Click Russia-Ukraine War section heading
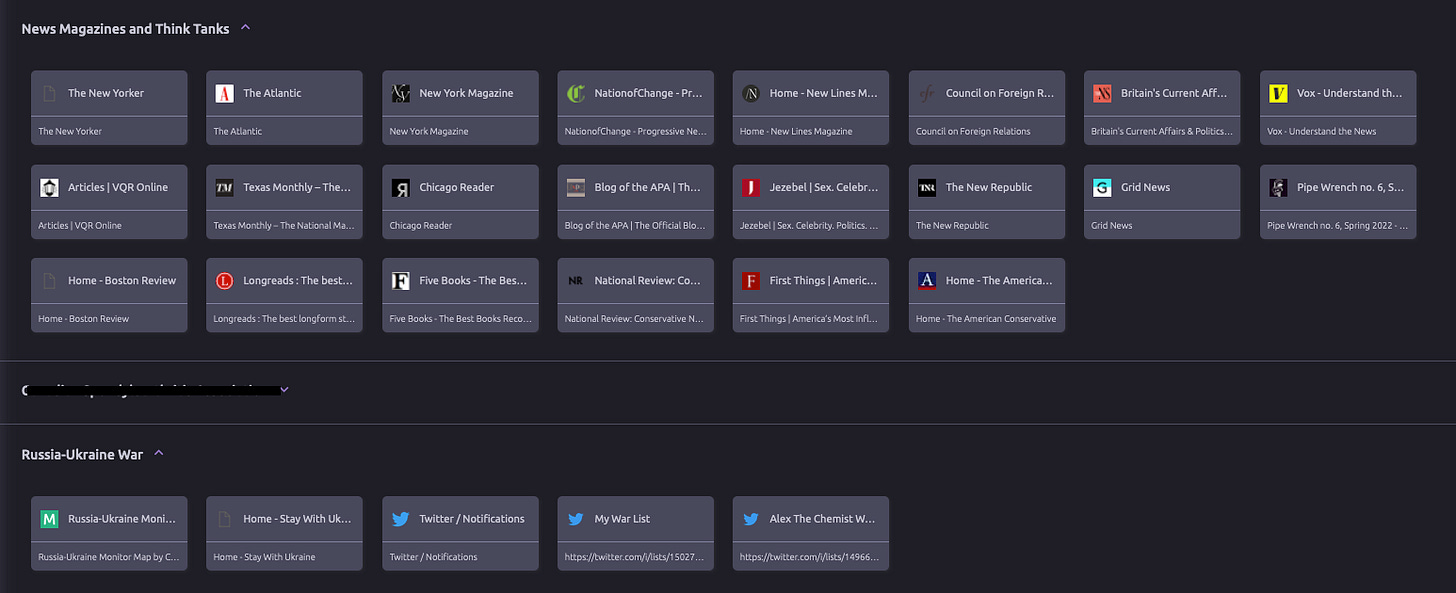This screenshot has width=1456, height=593. coord(82,454)
